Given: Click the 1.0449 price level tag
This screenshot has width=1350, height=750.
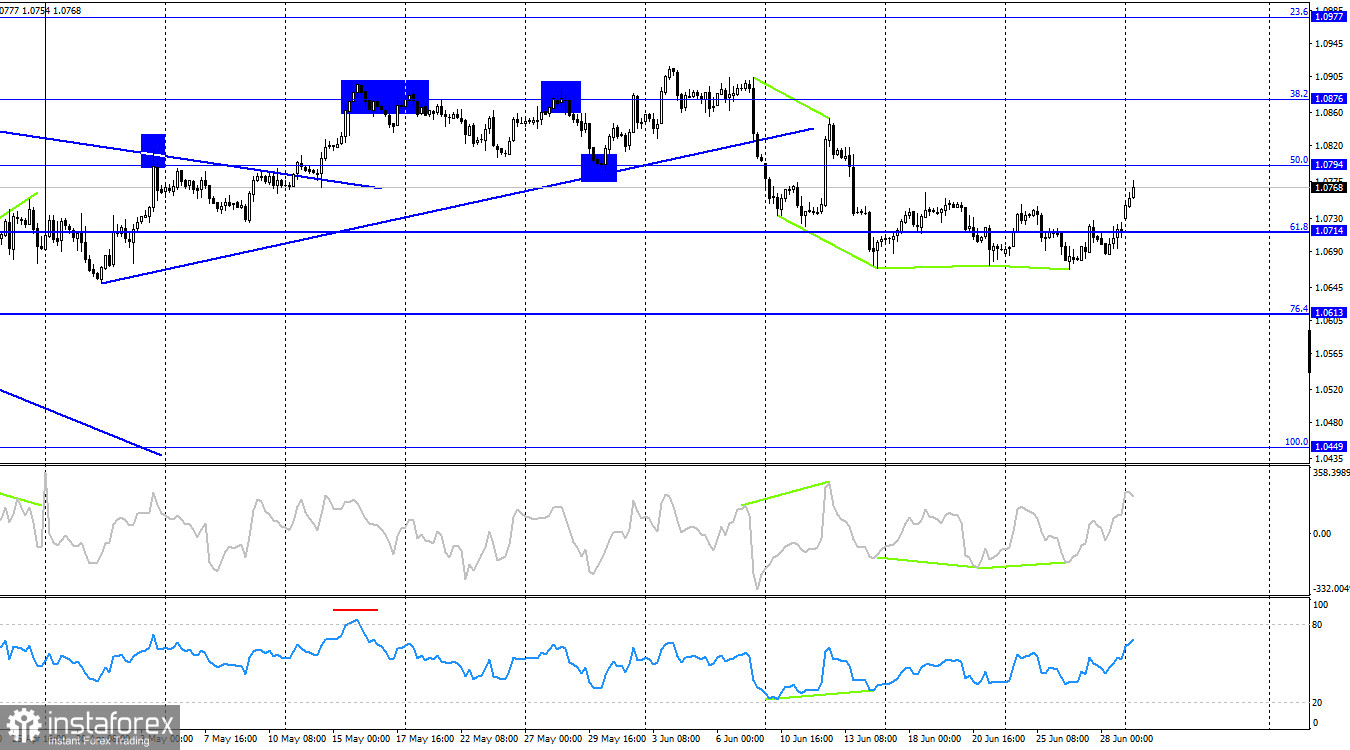Looking at the screenshot, I should [x=1329, y=446].
